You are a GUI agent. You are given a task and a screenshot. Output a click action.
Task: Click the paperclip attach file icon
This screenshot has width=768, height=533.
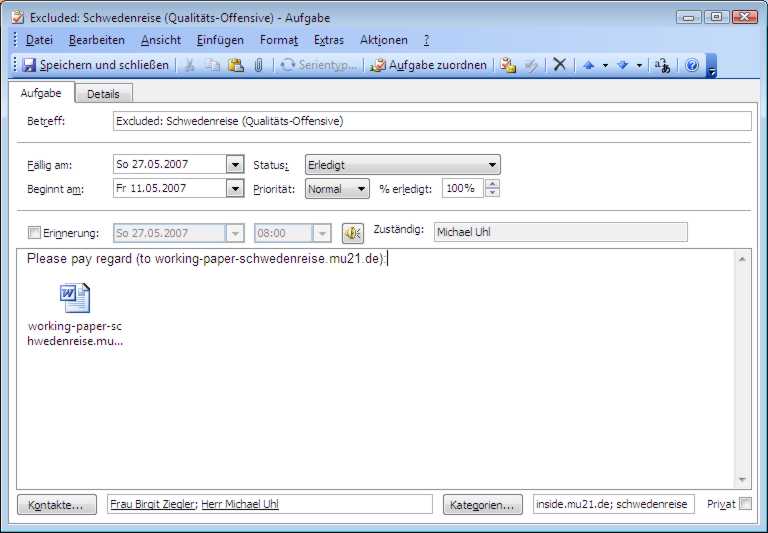point(259,65)
